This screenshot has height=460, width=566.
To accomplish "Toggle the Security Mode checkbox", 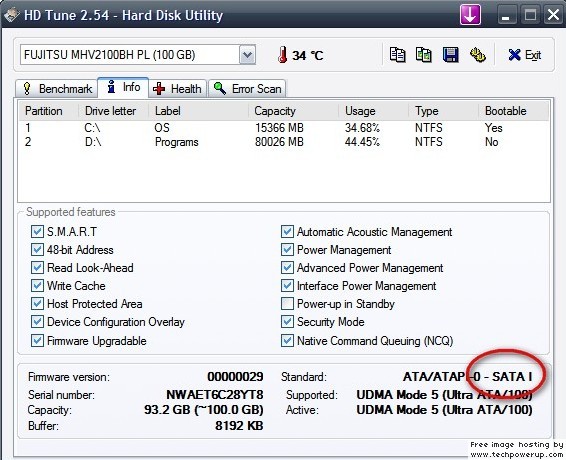I will pos(287,322).
